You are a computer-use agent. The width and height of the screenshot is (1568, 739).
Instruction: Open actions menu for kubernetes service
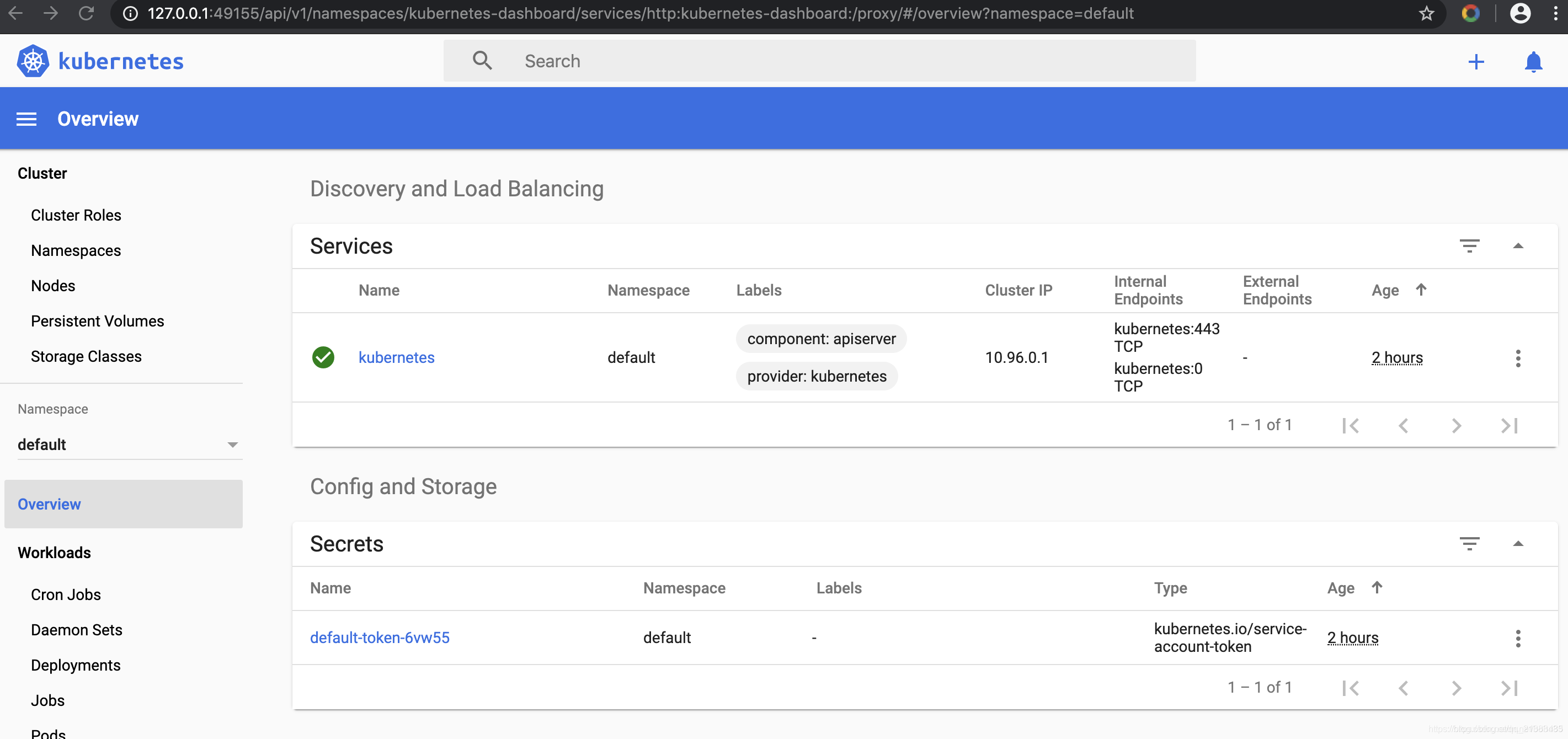(1517, 357)
